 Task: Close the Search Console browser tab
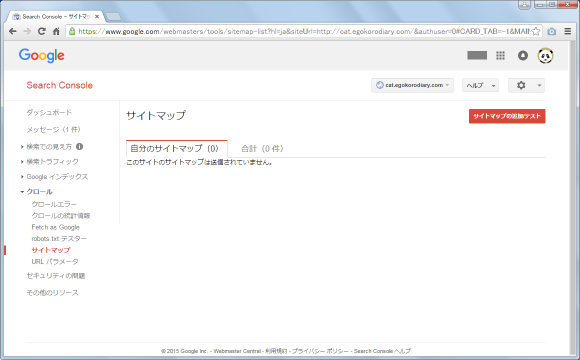(97, 17)
